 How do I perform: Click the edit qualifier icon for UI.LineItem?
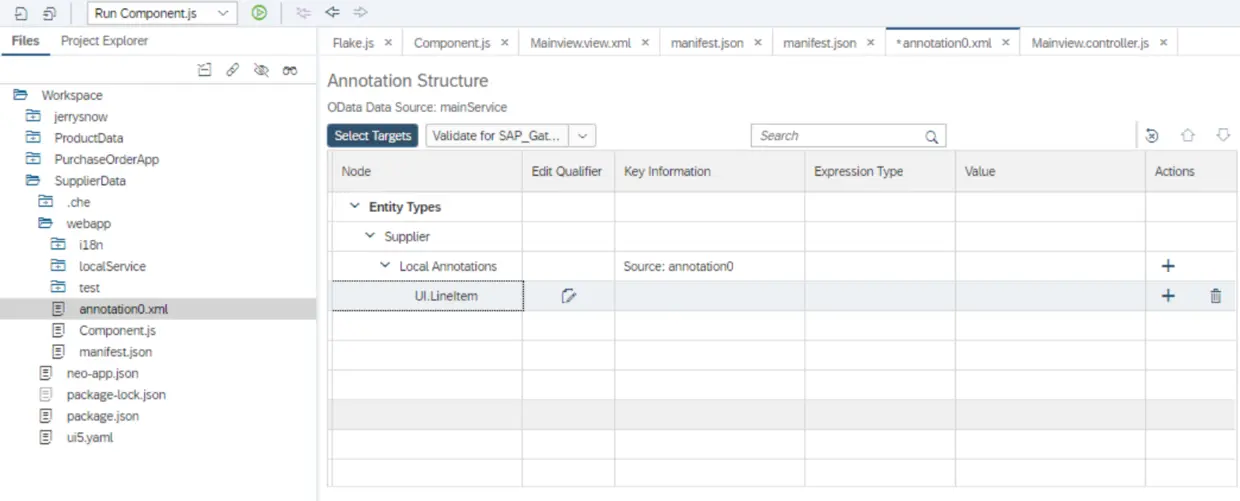(569, 296)
